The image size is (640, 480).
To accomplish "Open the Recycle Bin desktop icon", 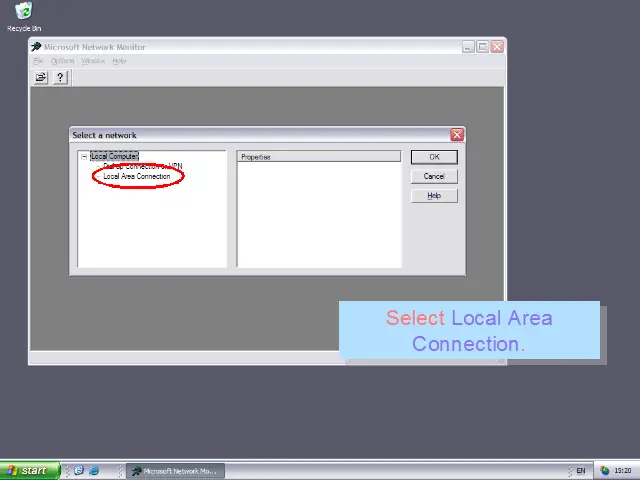I will pos(24,17).
